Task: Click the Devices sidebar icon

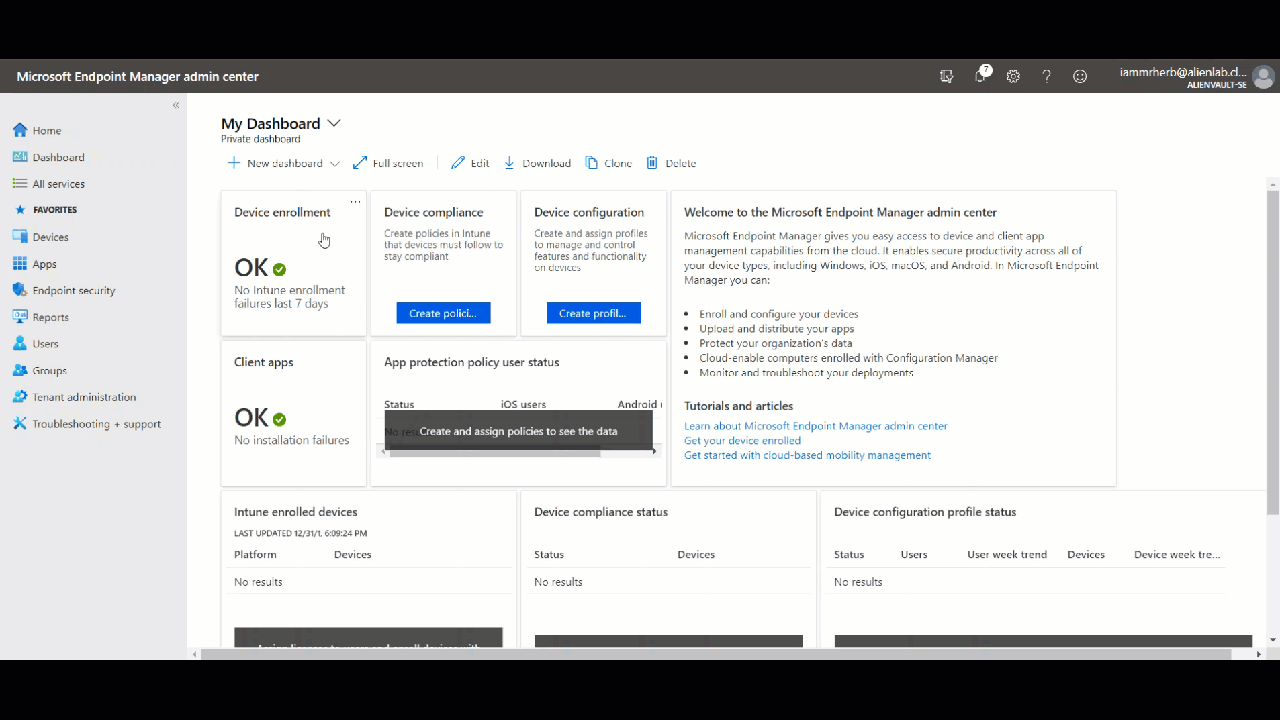Action: pos(20,237)
